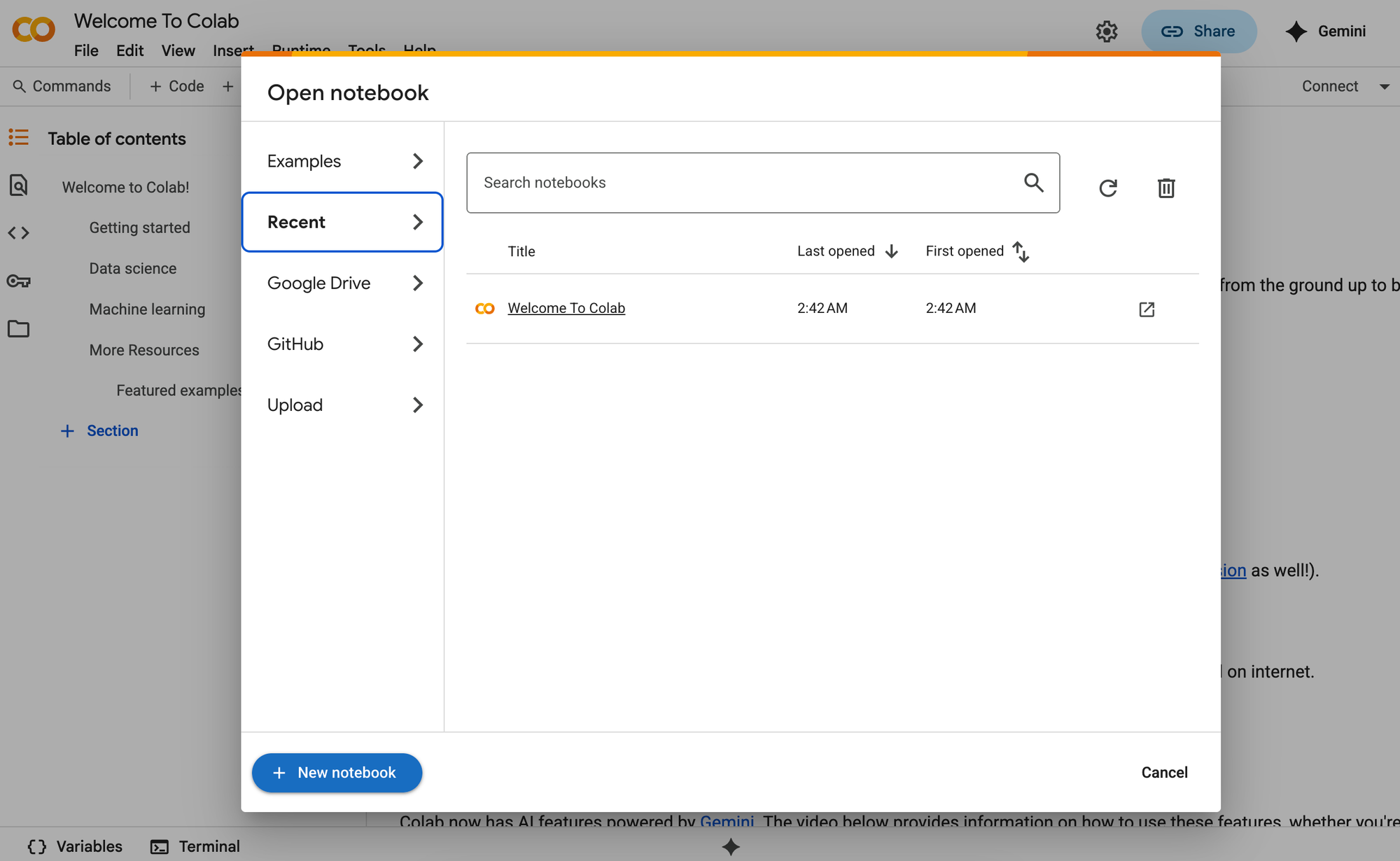Viewport: 1400px width, 861px height.
Task: Refresh the recent notebooks list
Action: coord(1108,188)
